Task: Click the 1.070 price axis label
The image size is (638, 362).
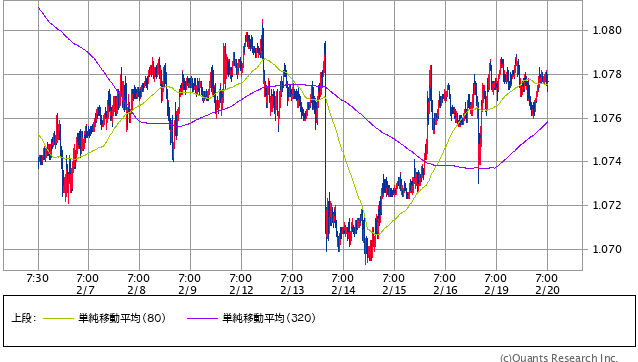Action: [607, 249]
